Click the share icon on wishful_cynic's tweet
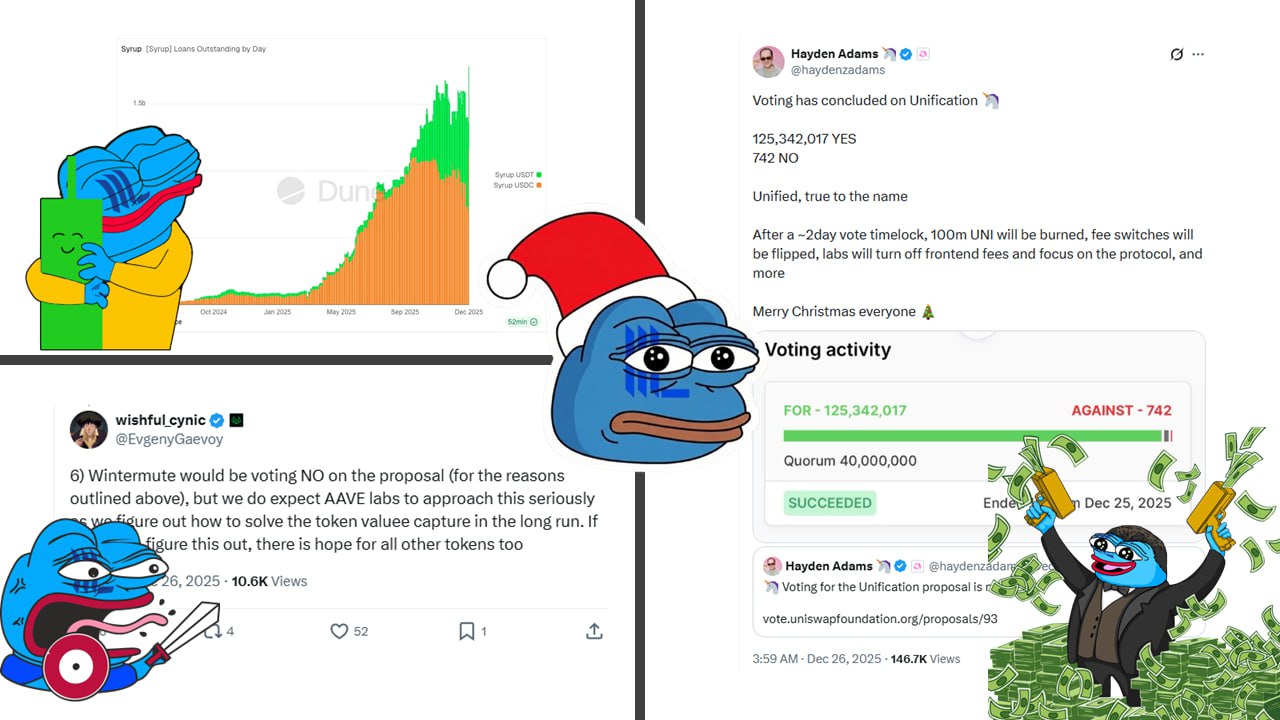The image size is (1280, 720). [x=594, y=631]
